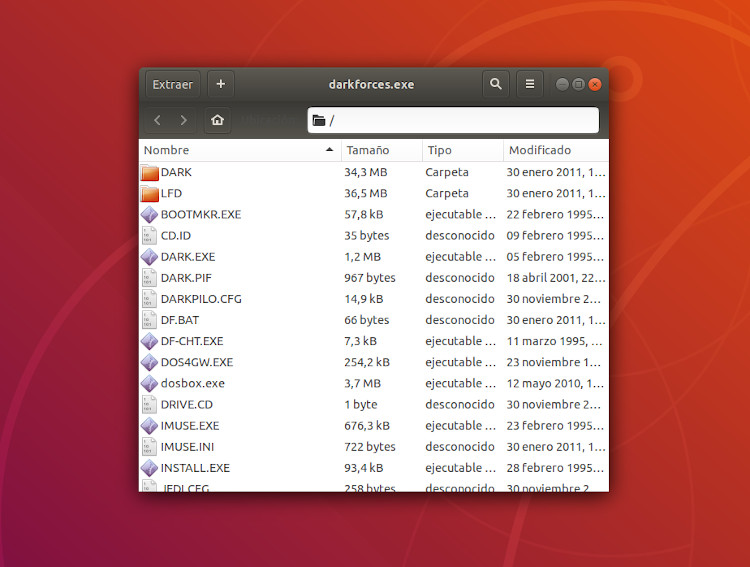Click the 254,2 kB size value
Screen dimensions: 750x567
coord(367,362)
